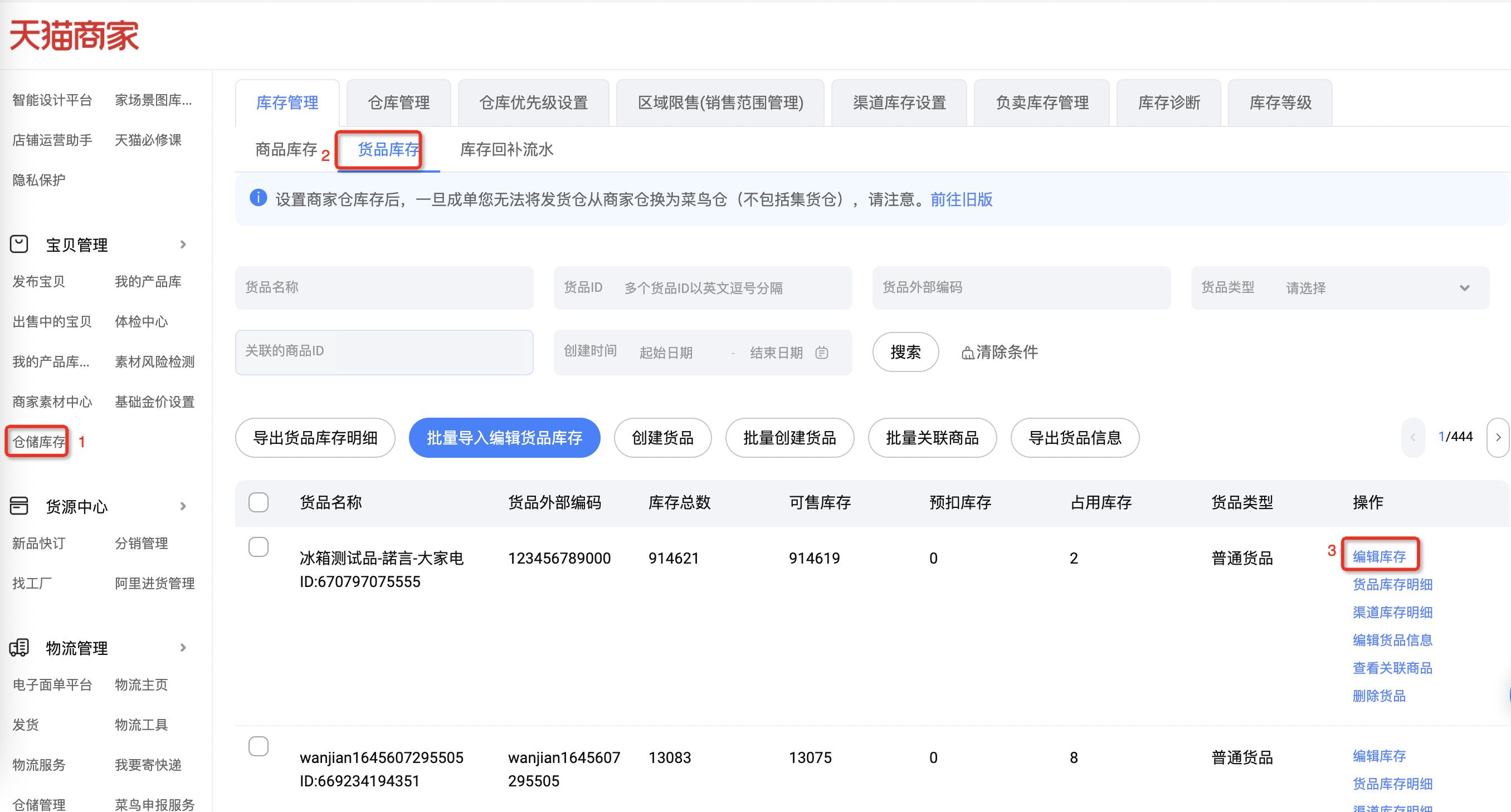The image size is (1511, 812).
Task: Open 货品库存明细 for wanjian1645607295505 row
Action: pyautogui.click(x=1392, y=784)
